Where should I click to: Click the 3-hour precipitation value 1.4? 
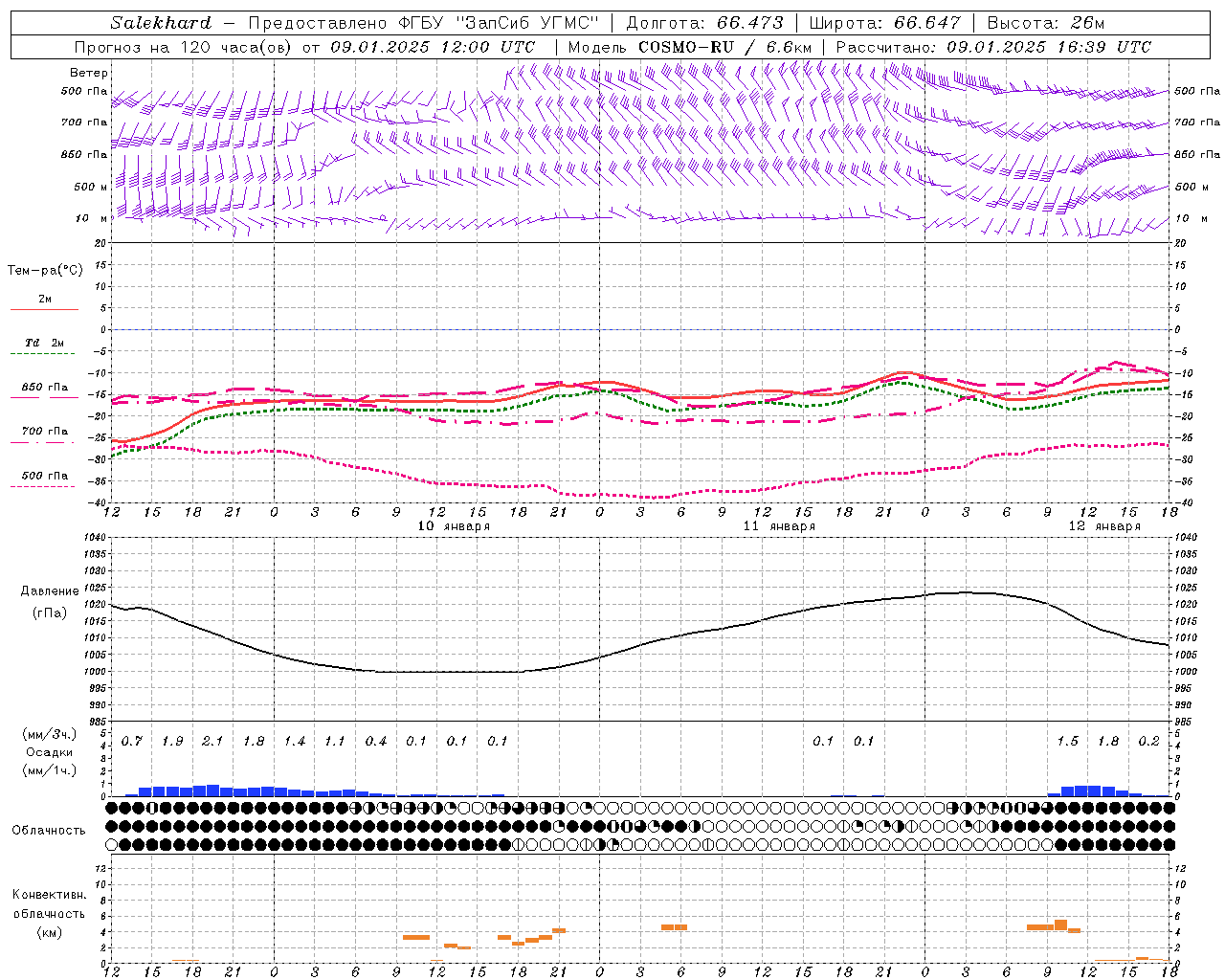[x=294, y=742]
